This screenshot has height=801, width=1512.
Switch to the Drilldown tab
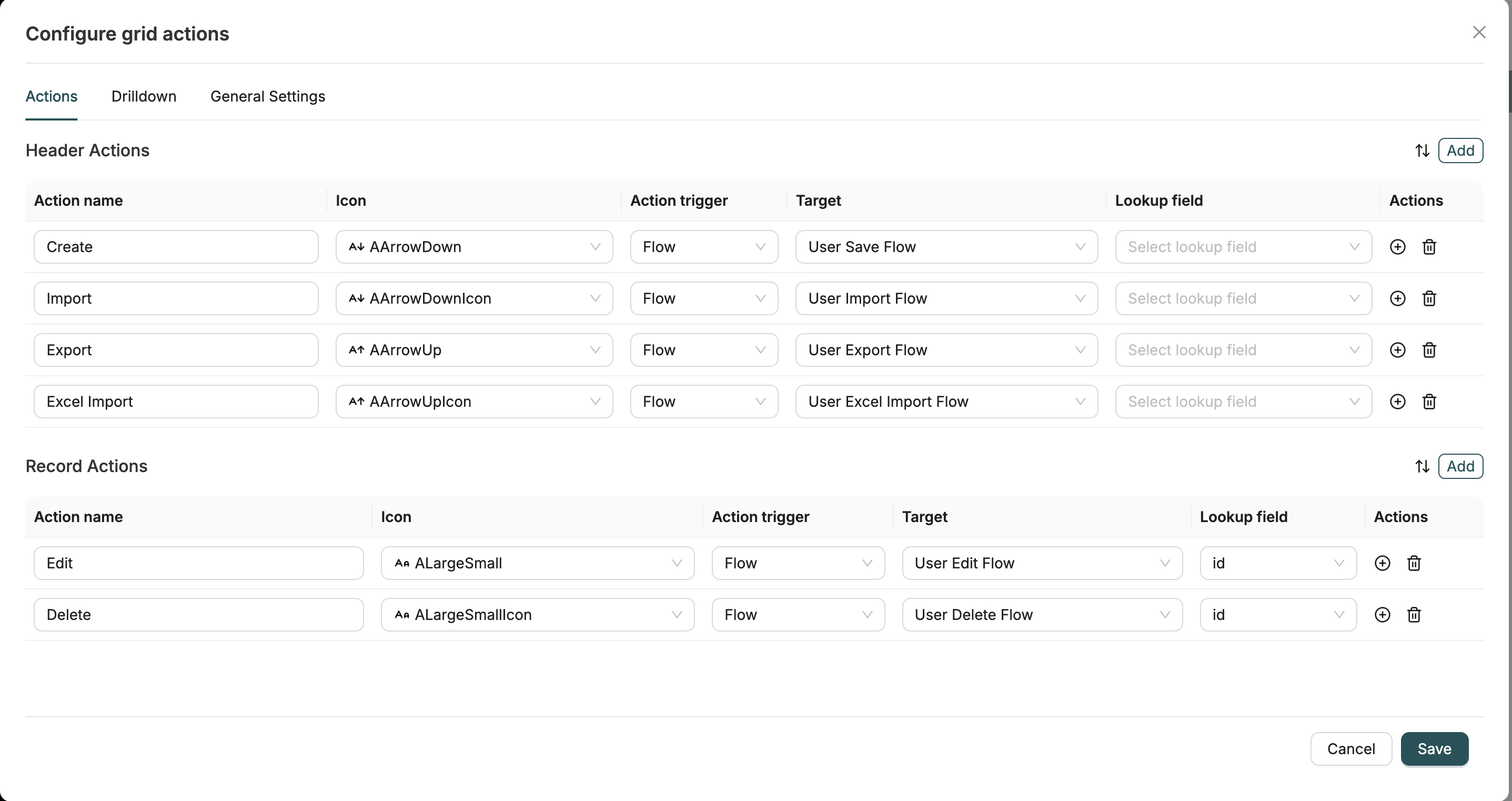coord(144,96)
